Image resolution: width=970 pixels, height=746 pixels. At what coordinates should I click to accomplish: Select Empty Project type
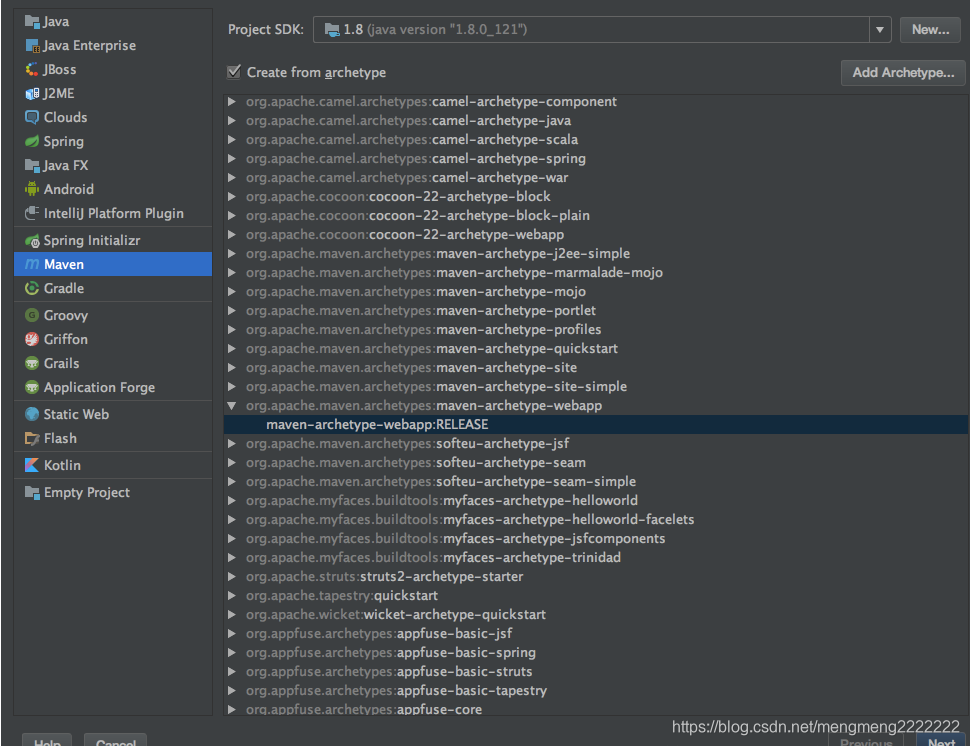click(x=113, y=492)
